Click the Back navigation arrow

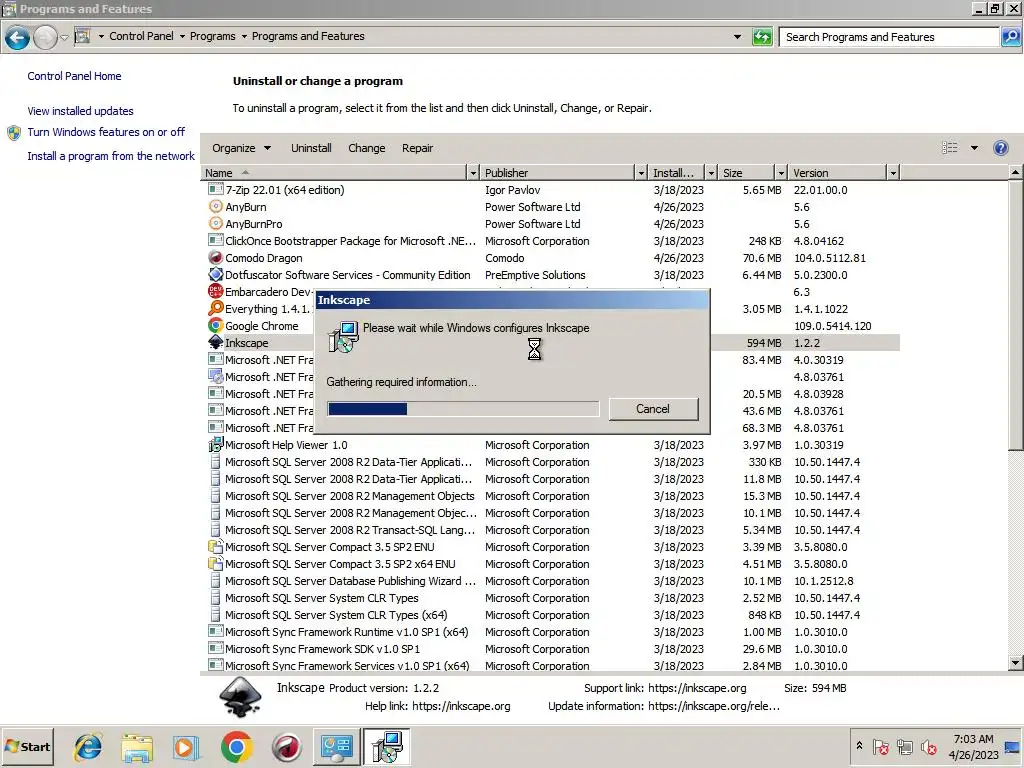(17, 37)
